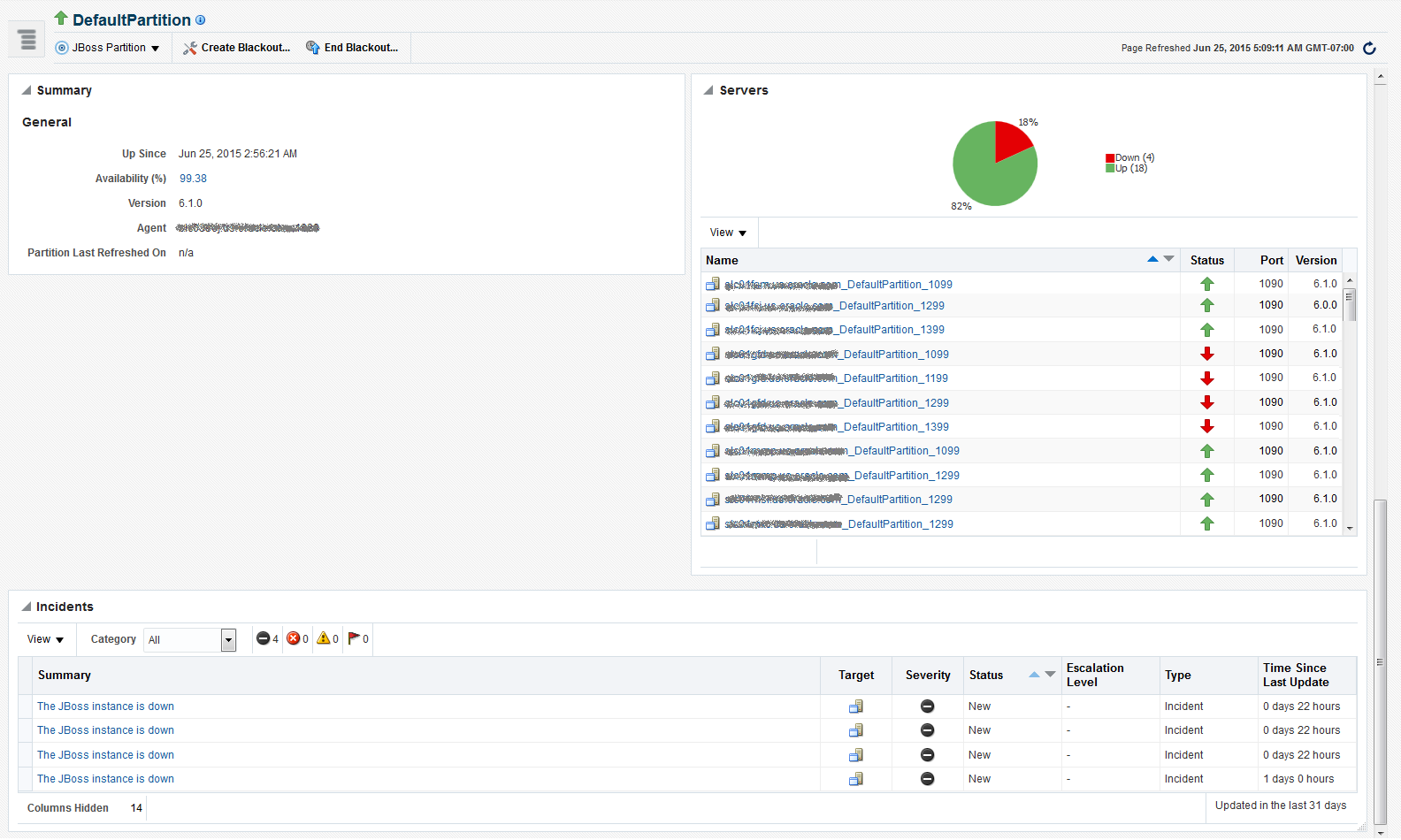Click JBoss Partition target icon
Screen dimensions: 1401x840
coord(62,48)
